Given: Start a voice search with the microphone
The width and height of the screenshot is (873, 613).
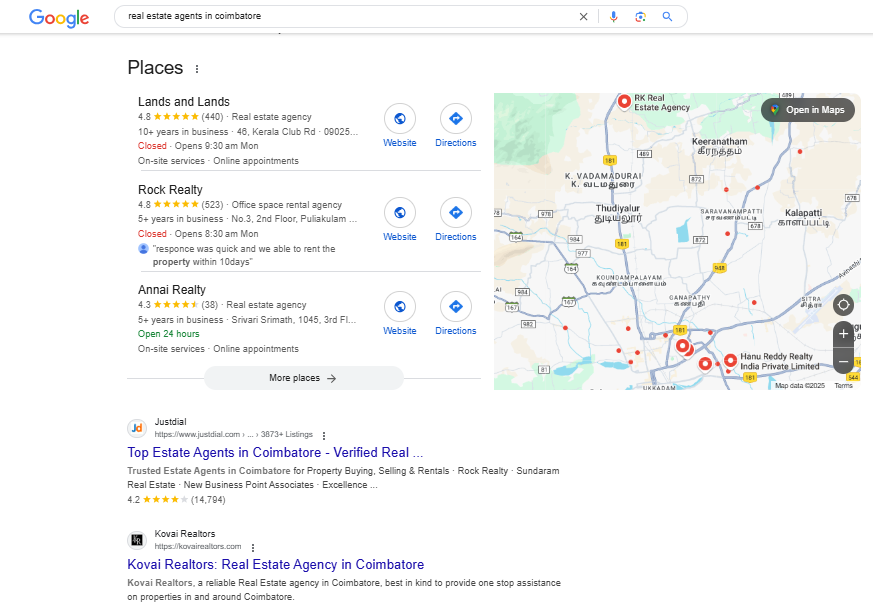Looking at the screenshot, I should (613, 17).
